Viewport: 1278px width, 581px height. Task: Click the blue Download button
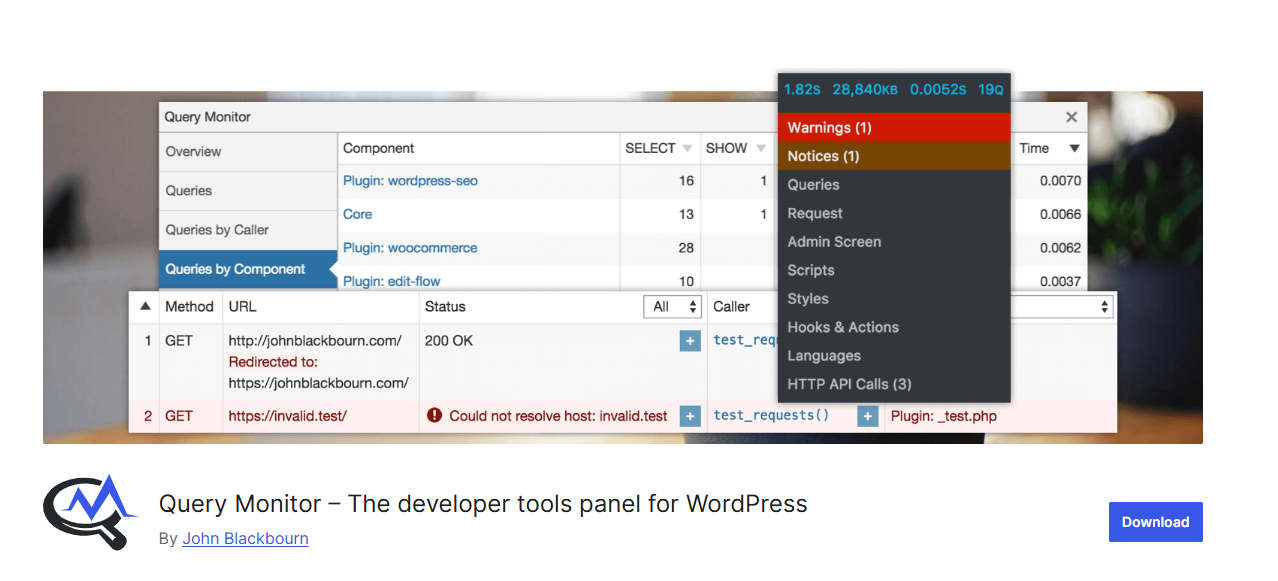(1155, 522)
